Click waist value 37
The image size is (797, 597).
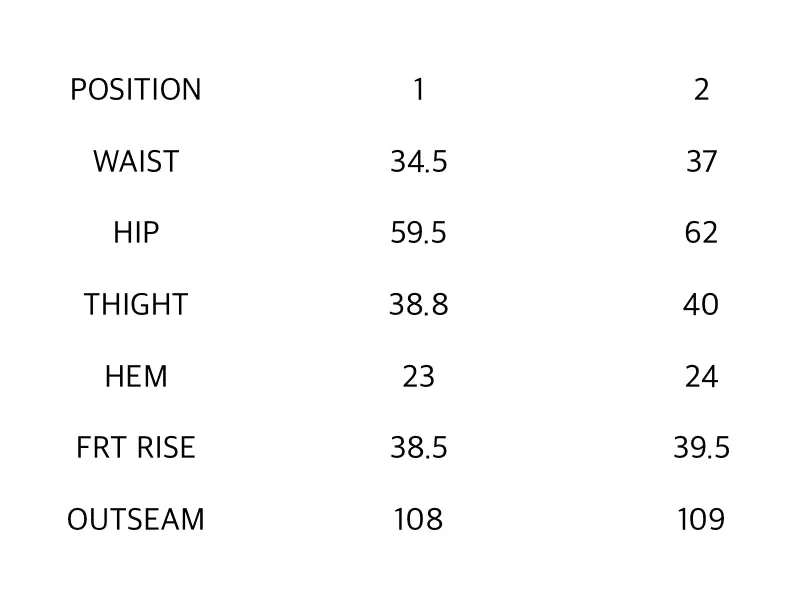tap(701, 162)
